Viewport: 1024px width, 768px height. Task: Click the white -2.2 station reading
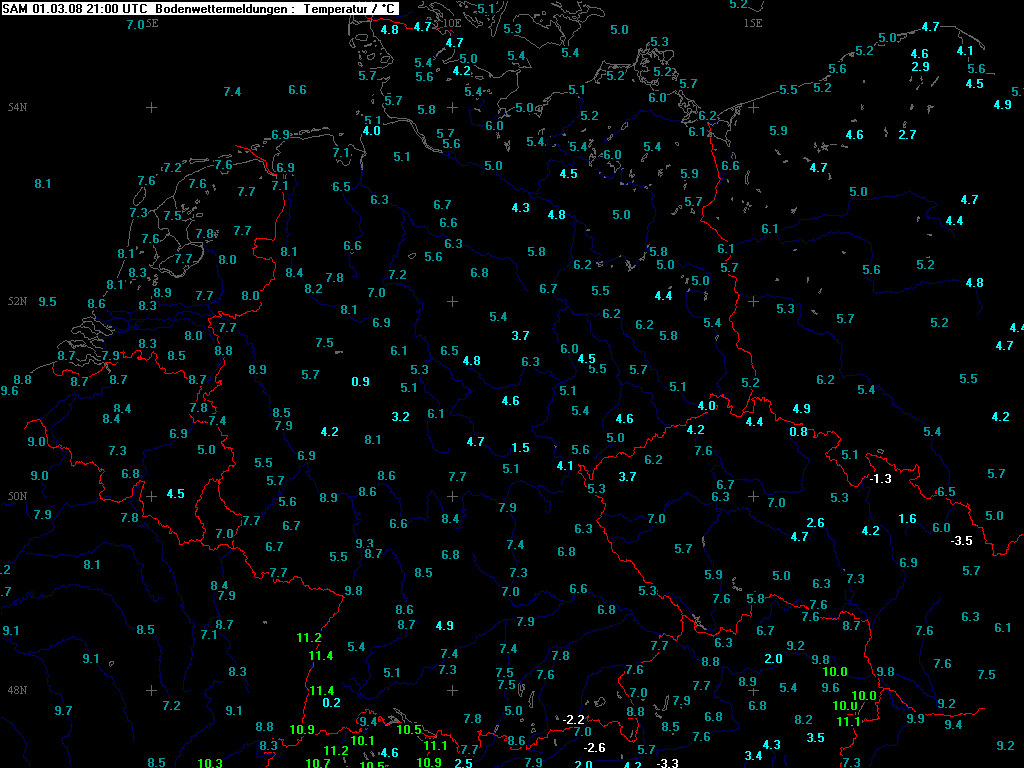573,720
